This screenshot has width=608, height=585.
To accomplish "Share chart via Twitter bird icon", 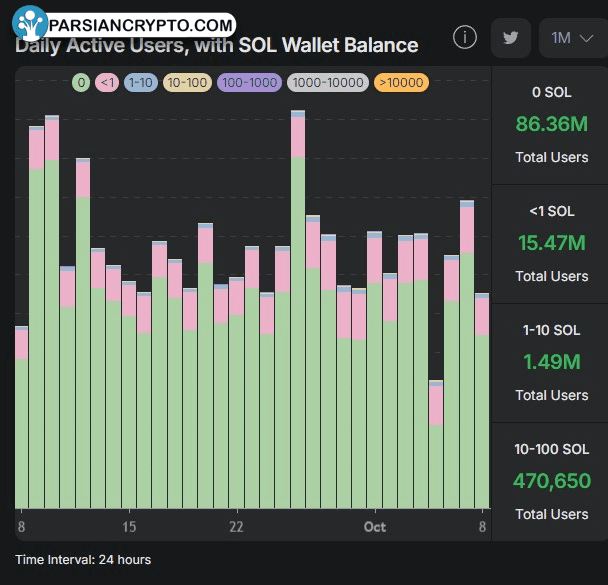I will [x=511, y=38].
